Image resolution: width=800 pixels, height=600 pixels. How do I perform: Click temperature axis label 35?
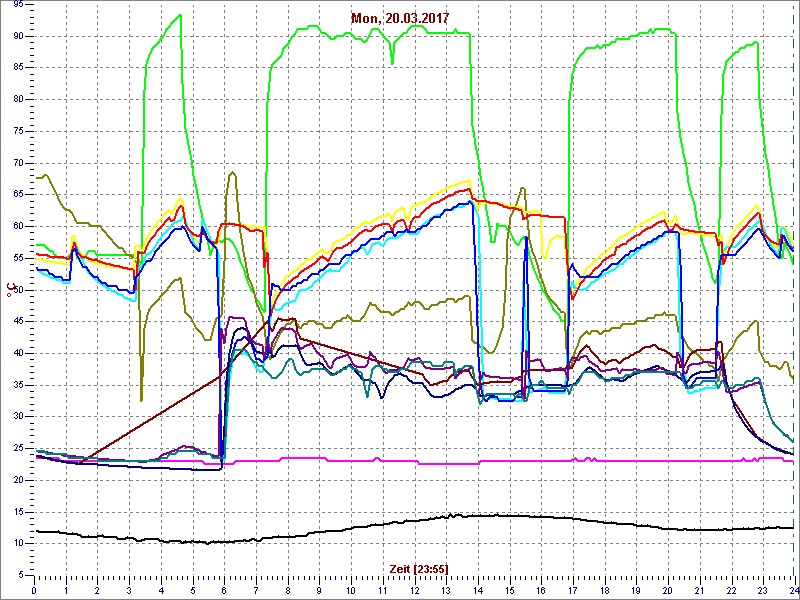tap(18, 385)
